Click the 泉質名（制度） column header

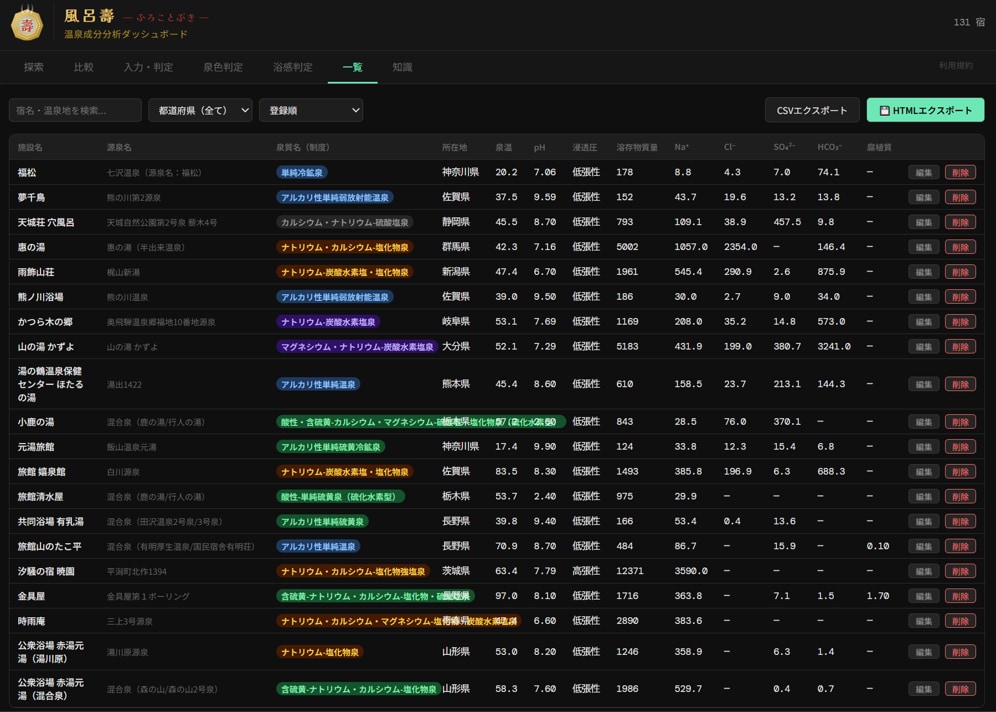302,147
